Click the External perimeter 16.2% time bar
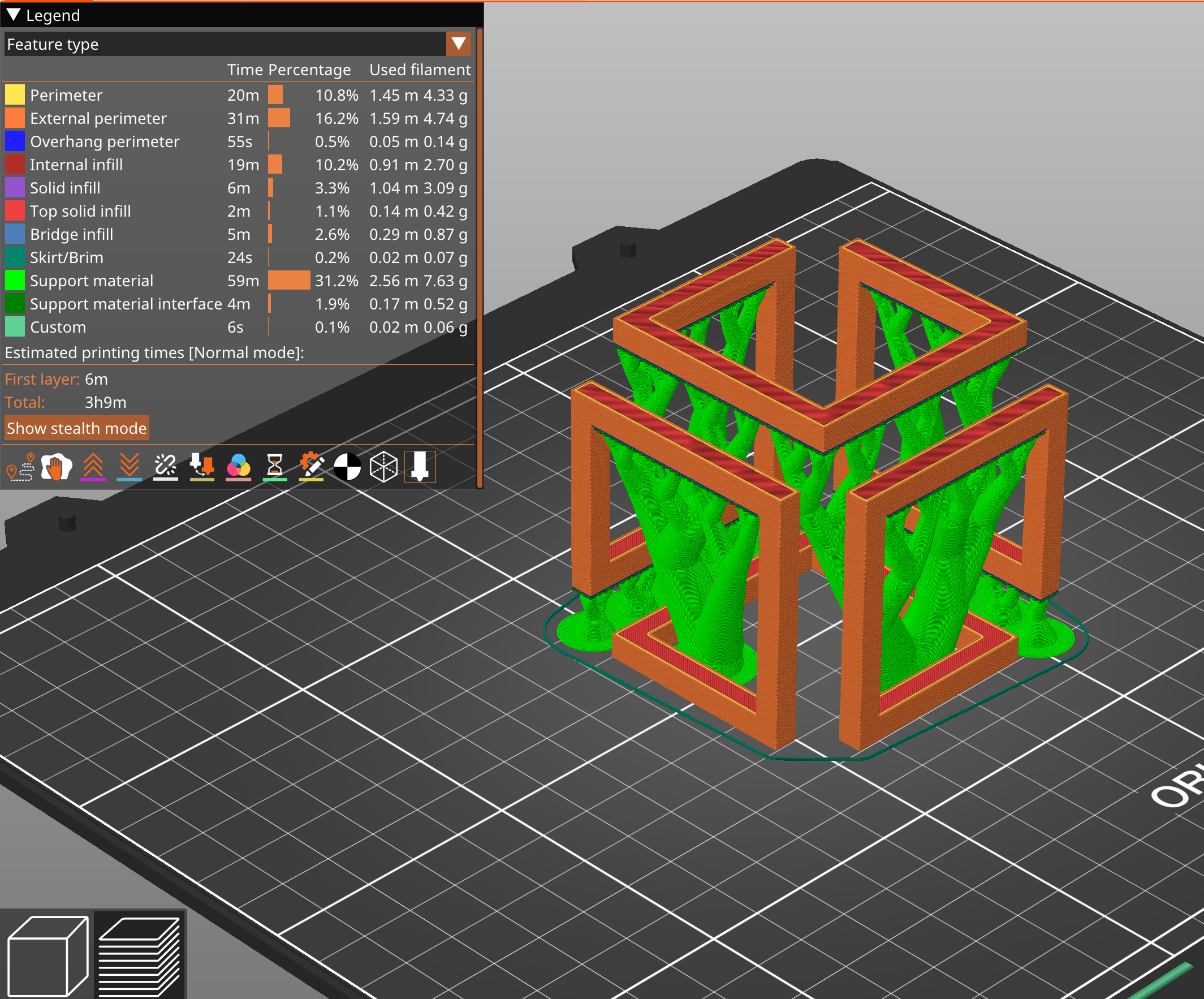The width and height of the screenshot is (1204, 999). tap(279, 118)
